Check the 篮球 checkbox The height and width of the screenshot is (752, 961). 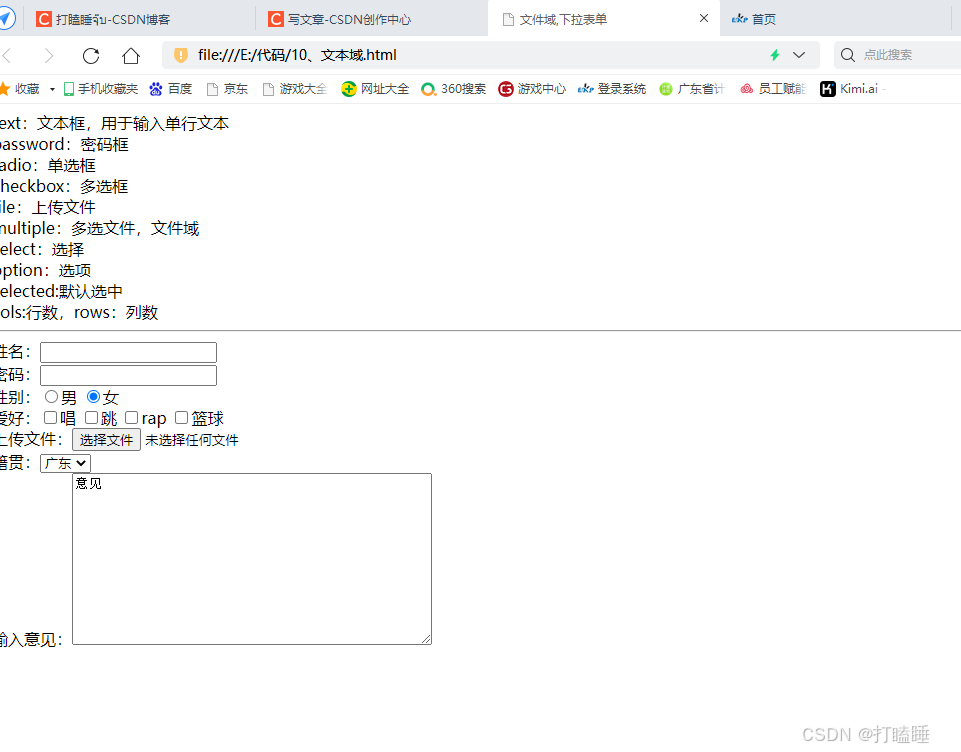point(181,417)
